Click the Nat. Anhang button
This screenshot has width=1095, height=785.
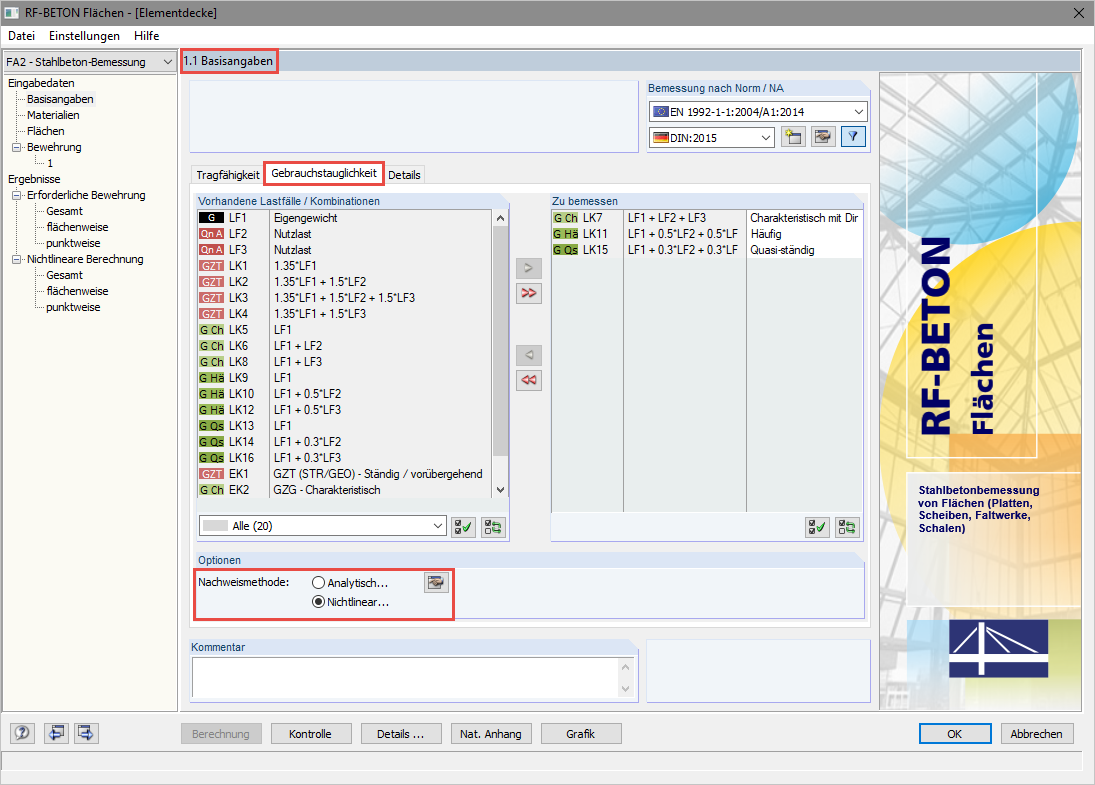(x=491, y=734)
